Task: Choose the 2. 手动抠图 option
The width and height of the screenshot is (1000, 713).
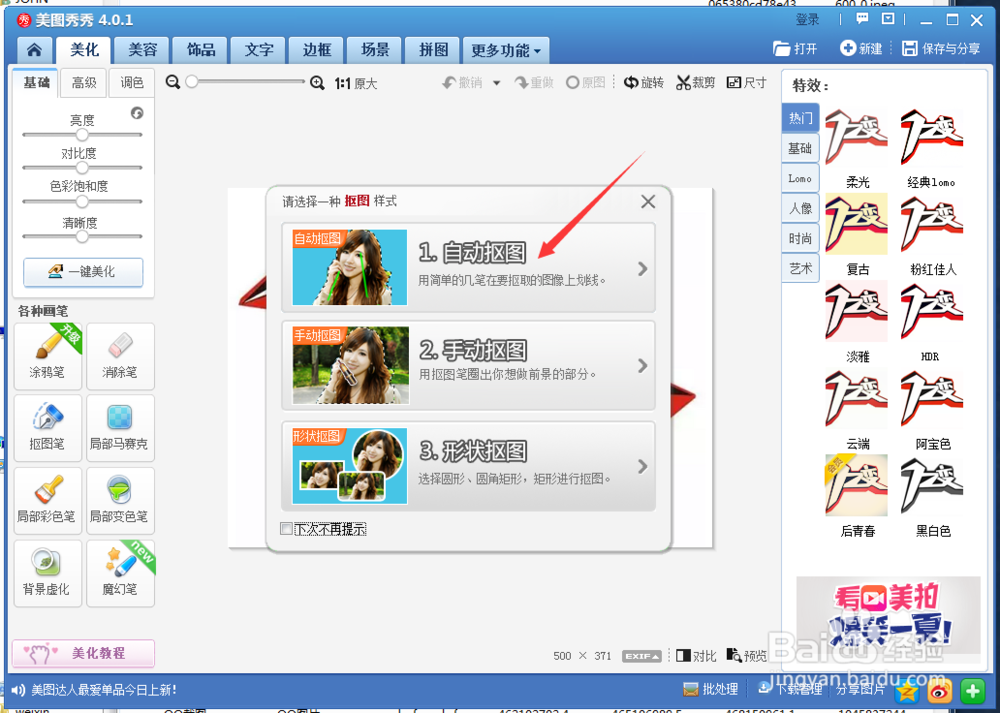Action: coord(468,365)
